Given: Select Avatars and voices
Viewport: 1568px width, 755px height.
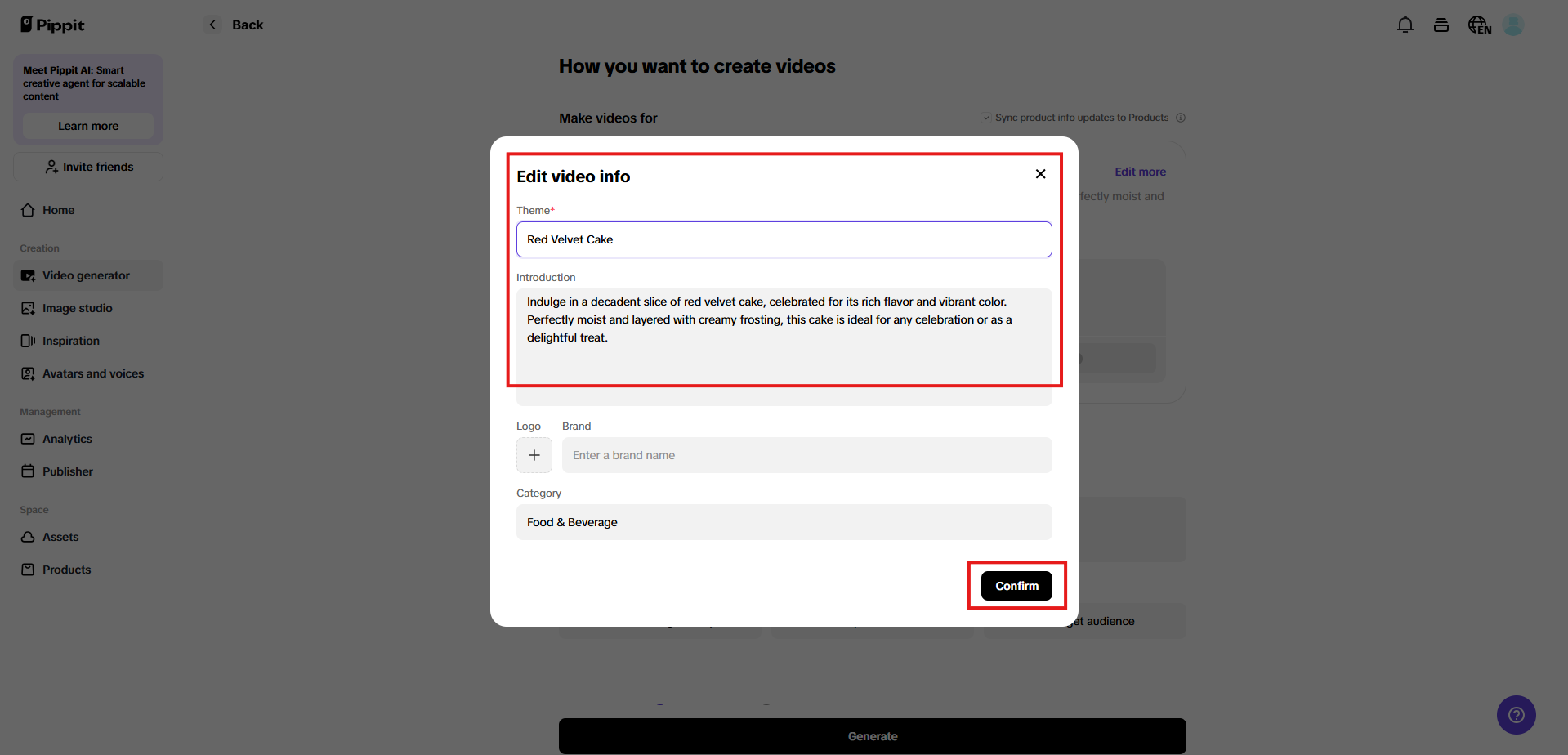Looking at the screenshot, I should pos(92,373).
